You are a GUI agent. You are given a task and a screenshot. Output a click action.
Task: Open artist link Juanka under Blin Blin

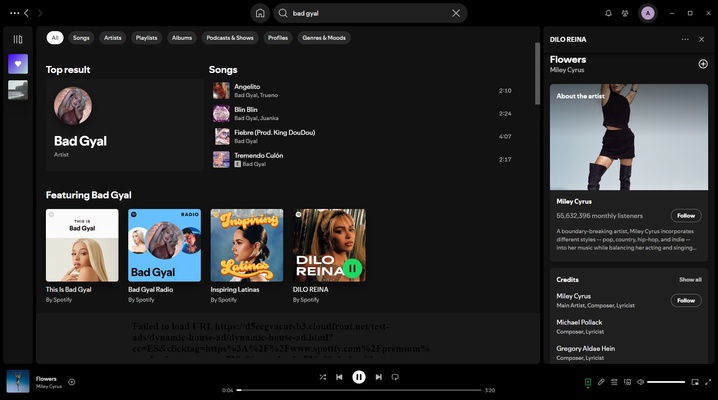[269, 118]
